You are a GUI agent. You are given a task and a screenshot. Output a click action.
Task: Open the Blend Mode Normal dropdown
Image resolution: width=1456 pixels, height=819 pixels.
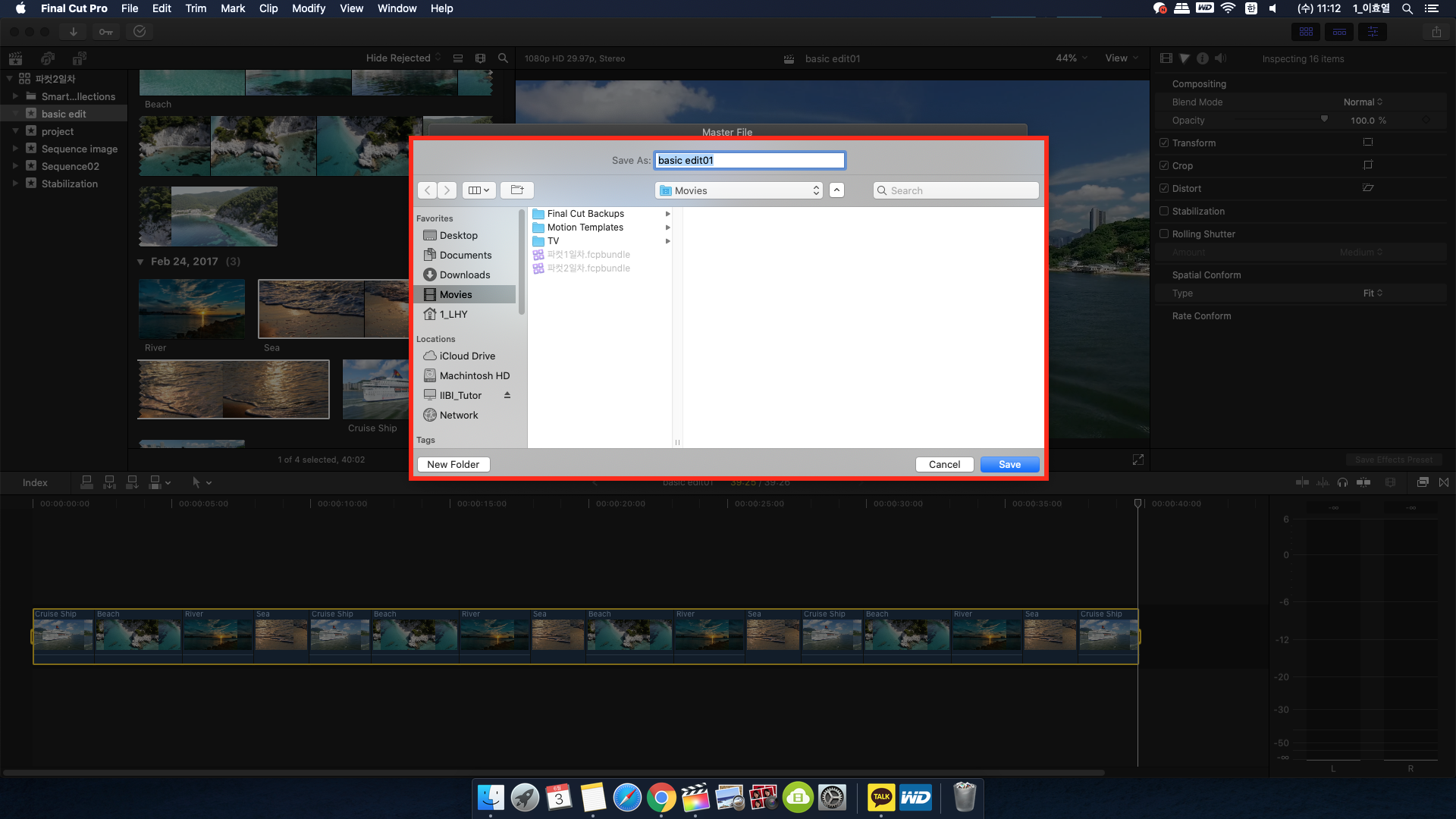[1363, 102]
